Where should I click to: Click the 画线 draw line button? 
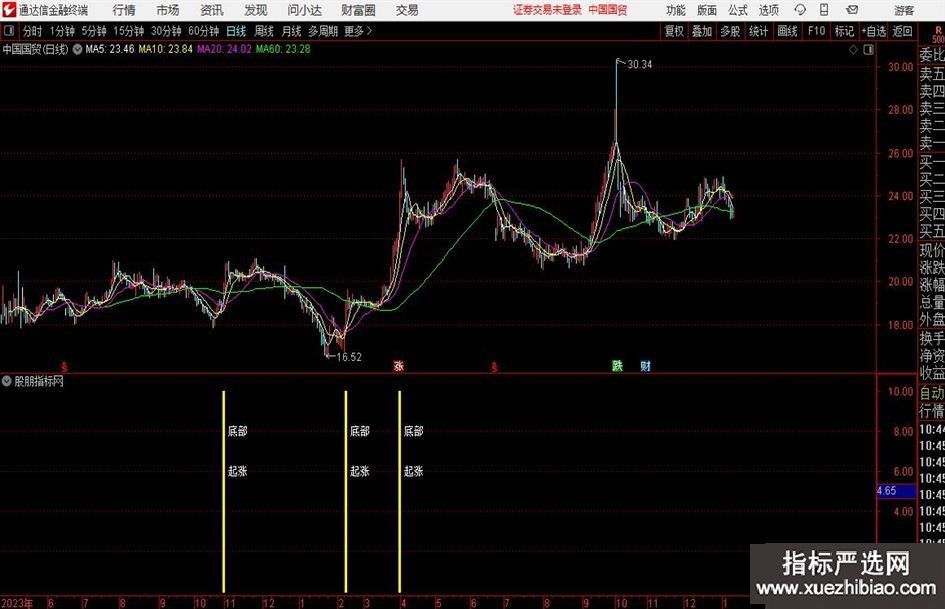point(787,31)
